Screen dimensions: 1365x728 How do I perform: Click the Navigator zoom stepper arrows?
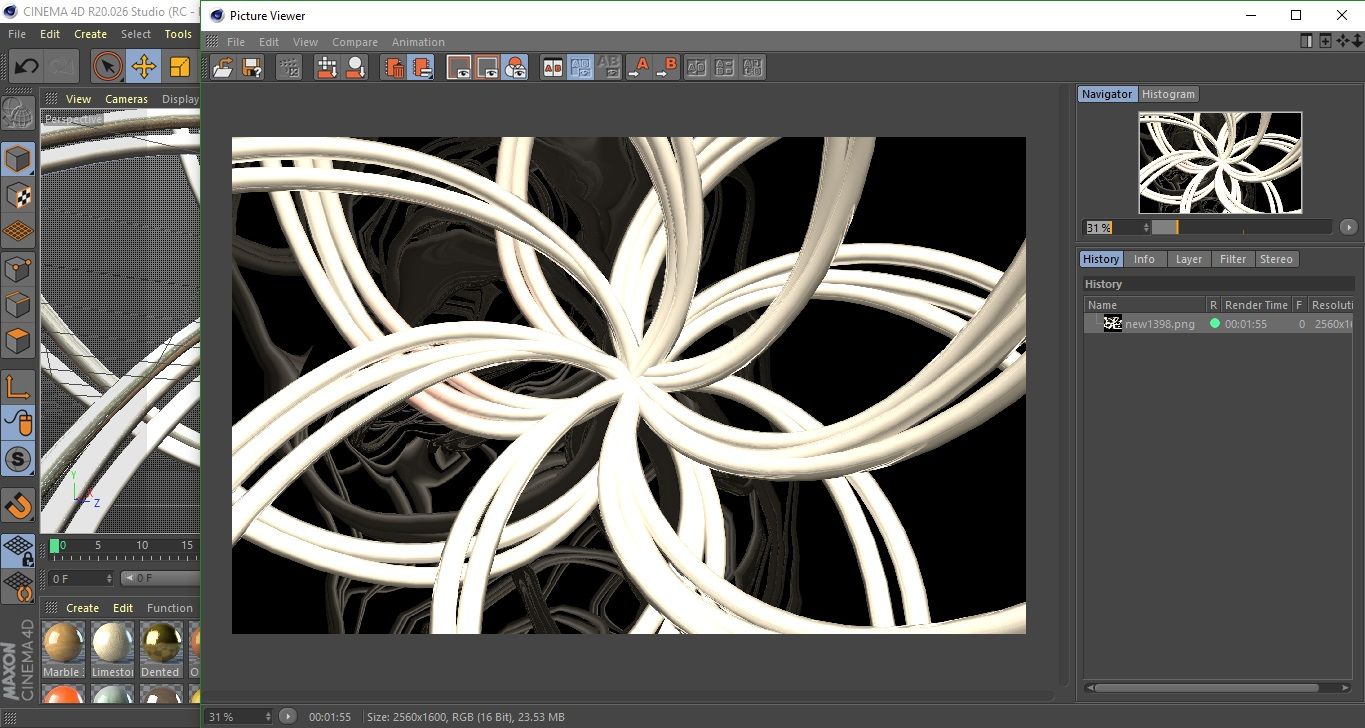pos(1145,227)
